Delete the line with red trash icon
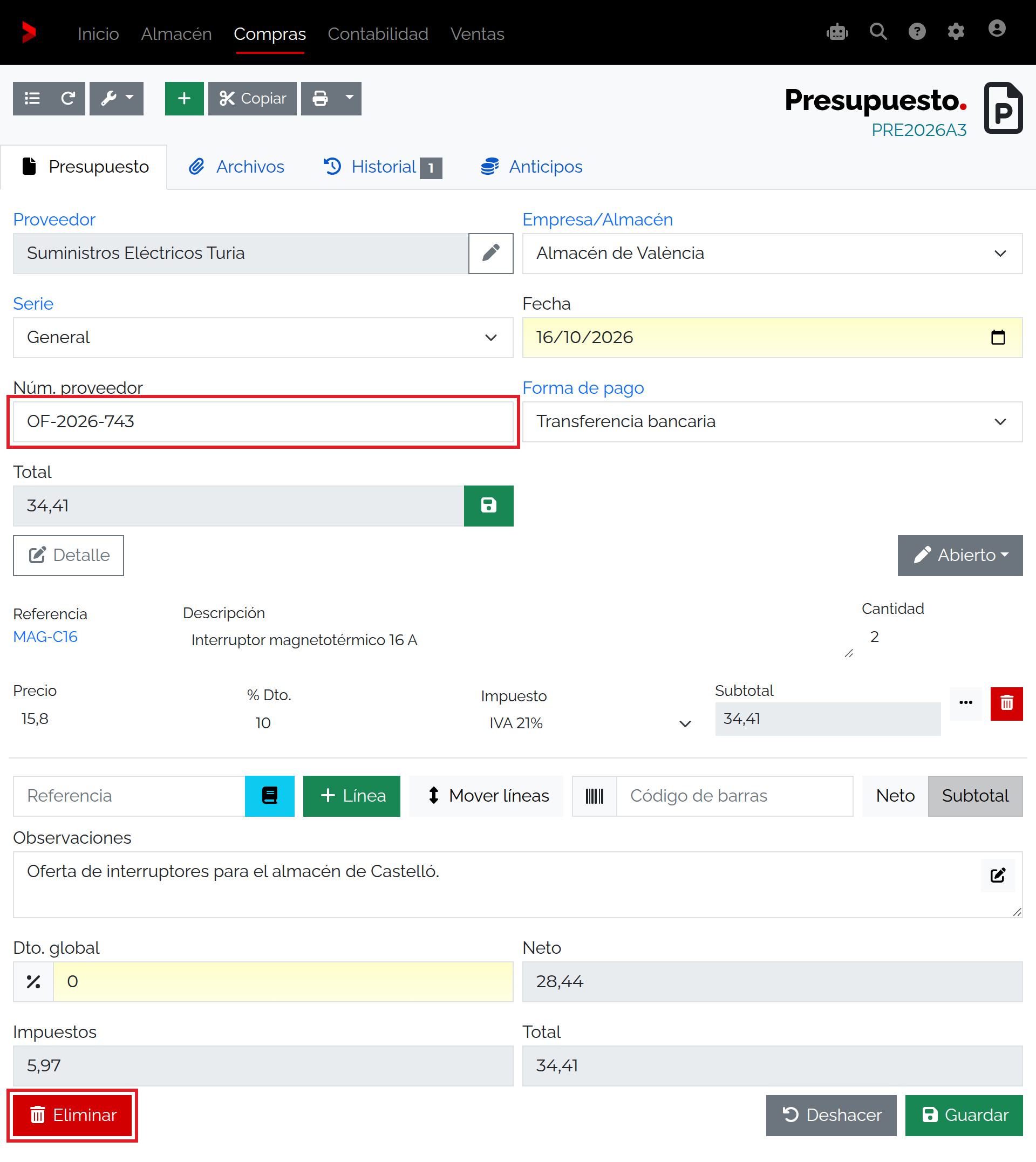The width and height of the screenshot is (1036, 1162). [1006, 703]
